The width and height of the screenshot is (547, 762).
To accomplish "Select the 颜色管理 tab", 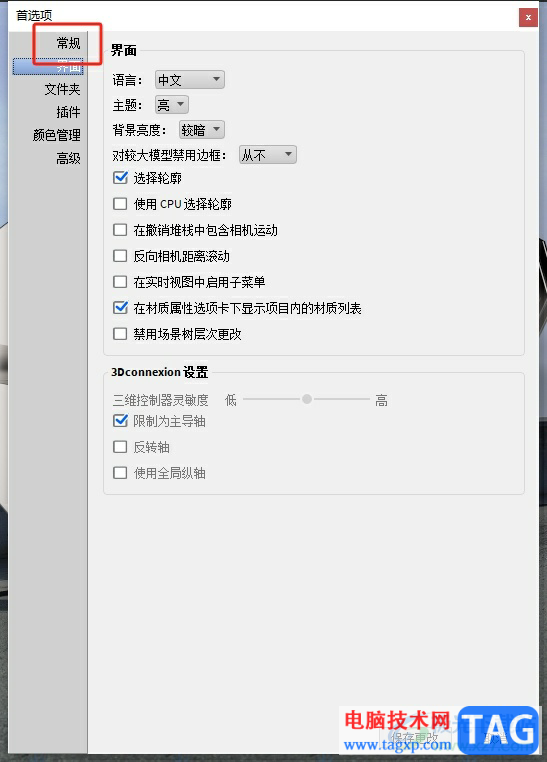I will tap(56, 135).
